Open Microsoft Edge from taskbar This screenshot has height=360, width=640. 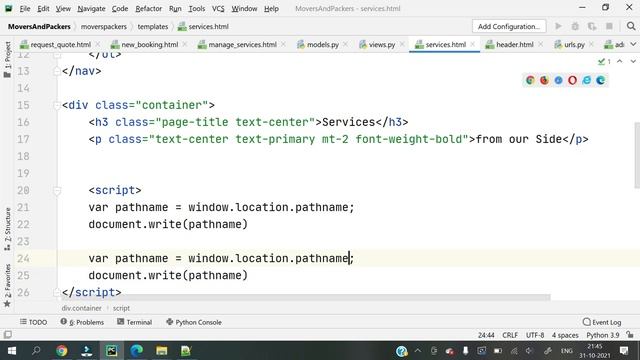136,351
